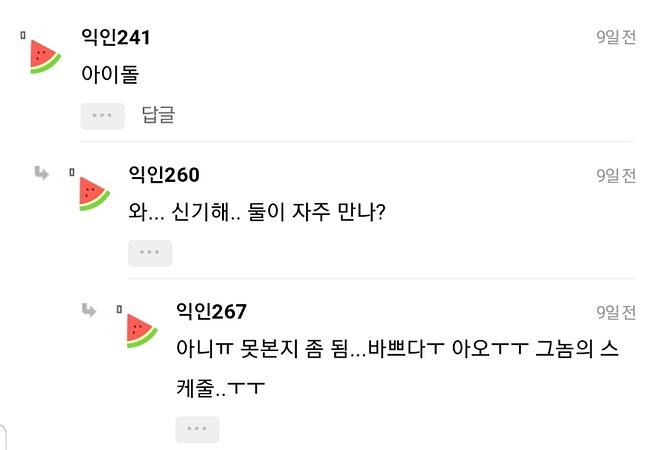Click the reply arrow icon beside 익인260

pyautogui.click(x=41, y=173)
